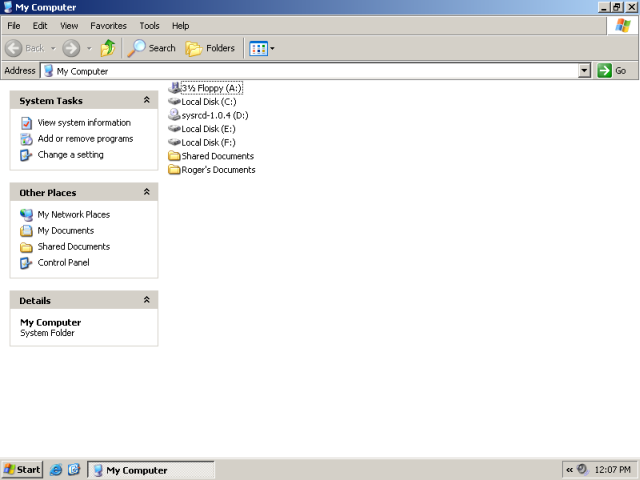Image resolution: width=640 pixels, height=480 pixels.
Task: Select the Local Disk (F:) drive icon
Action: coord(174,142)
